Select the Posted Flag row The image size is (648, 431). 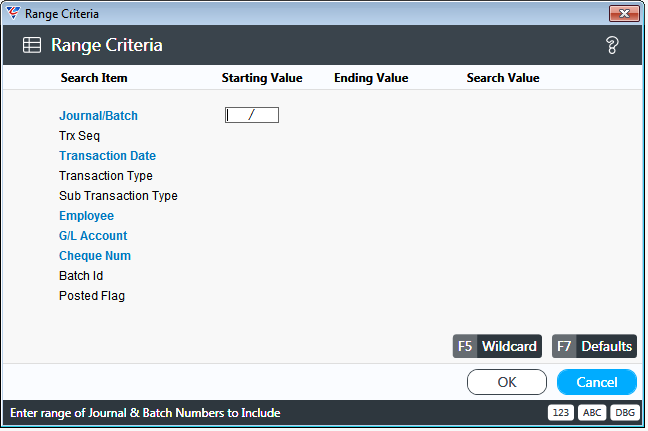pos(92,296)
